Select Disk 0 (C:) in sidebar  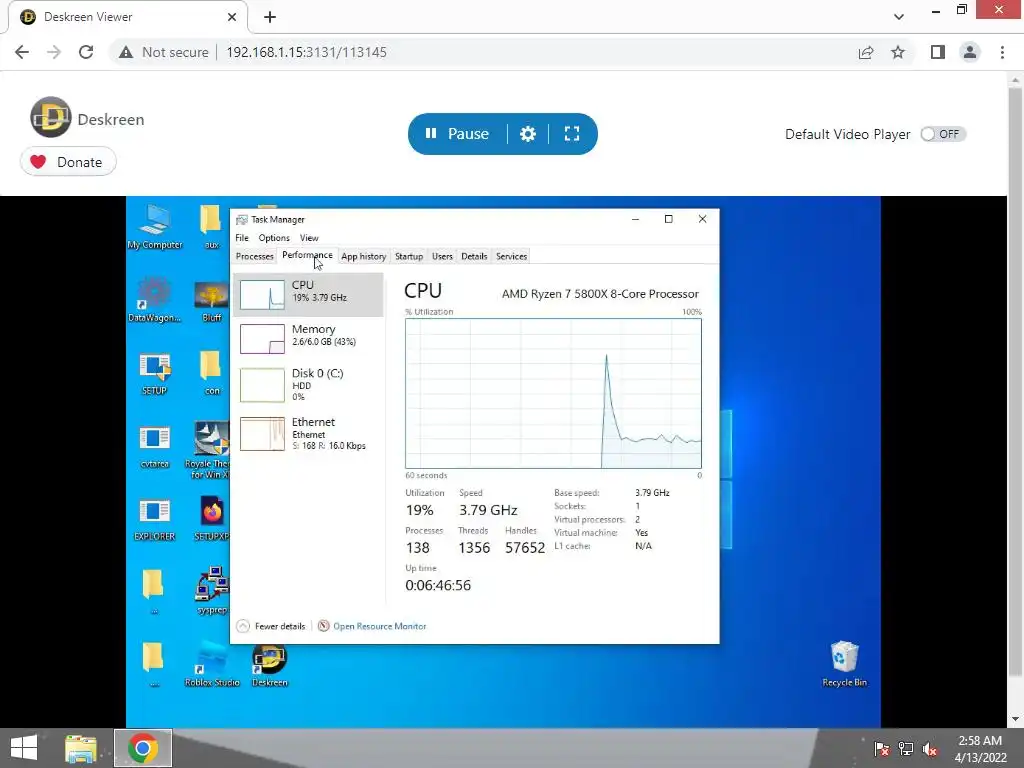308,384
